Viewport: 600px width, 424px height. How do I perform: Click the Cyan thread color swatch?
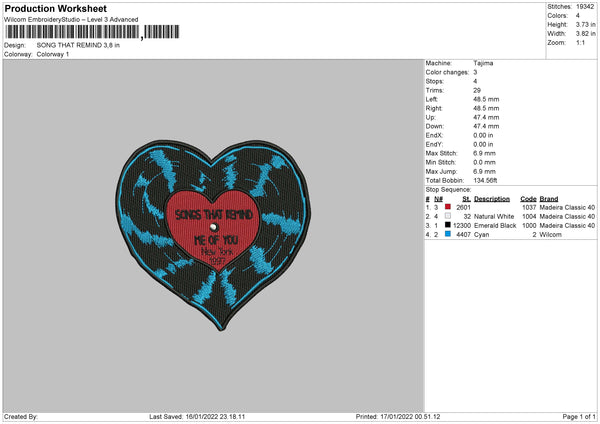pos(448,234)
